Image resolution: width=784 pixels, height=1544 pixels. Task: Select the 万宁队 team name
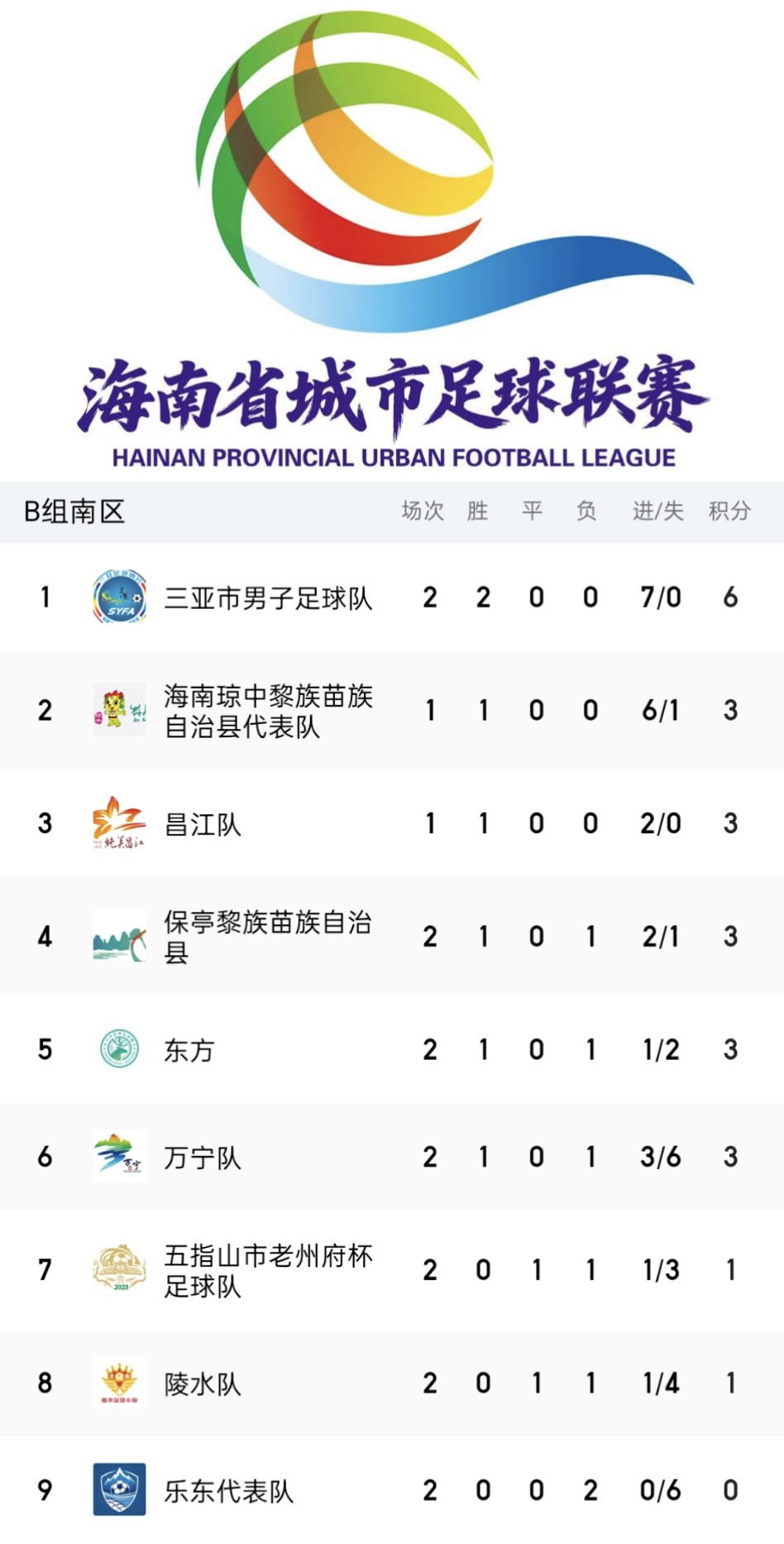203,1158
